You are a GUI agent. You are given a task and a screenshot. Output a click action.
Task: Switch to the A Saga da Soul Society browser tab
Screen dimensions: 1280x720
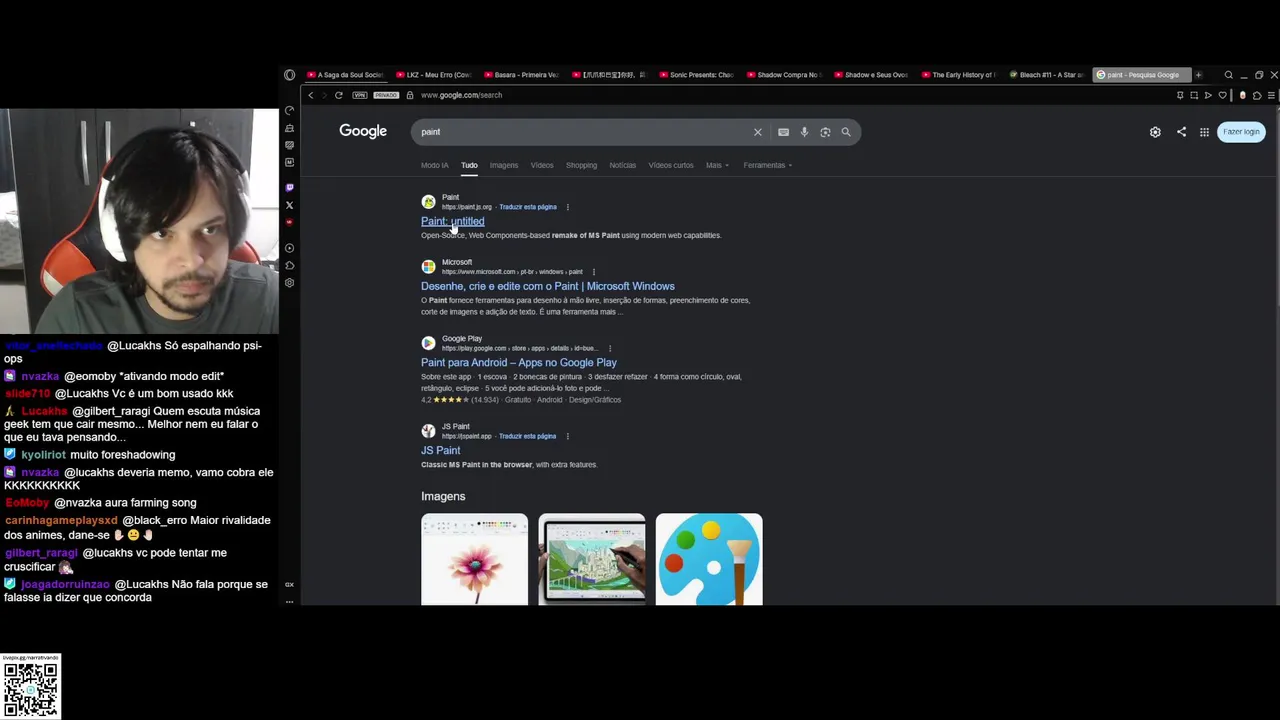[345, 75]
